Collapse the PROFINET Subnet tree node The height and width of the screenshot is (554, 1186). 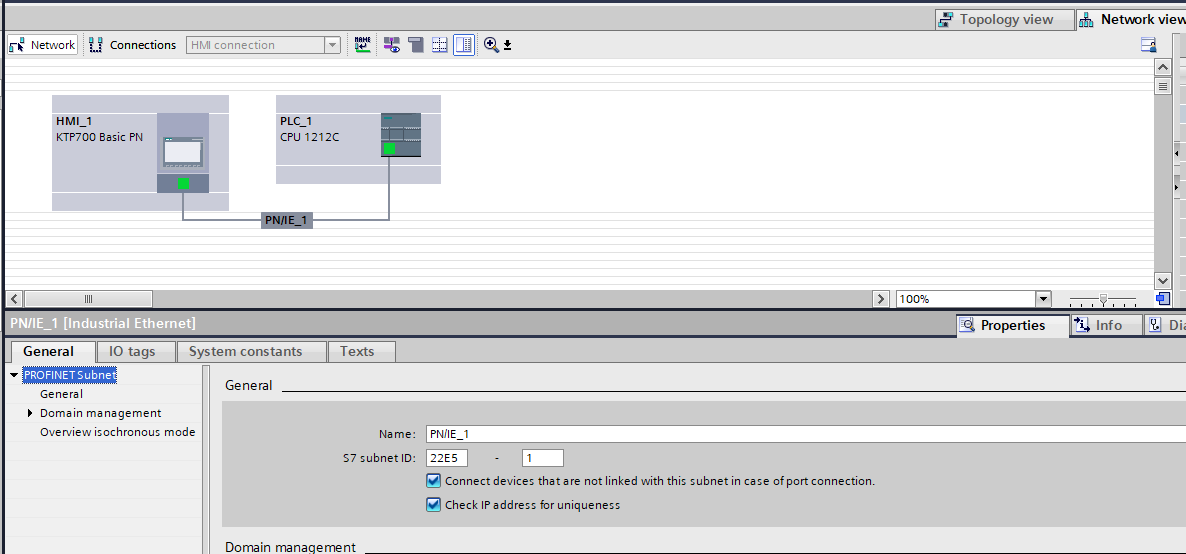[x=14, y=375]
